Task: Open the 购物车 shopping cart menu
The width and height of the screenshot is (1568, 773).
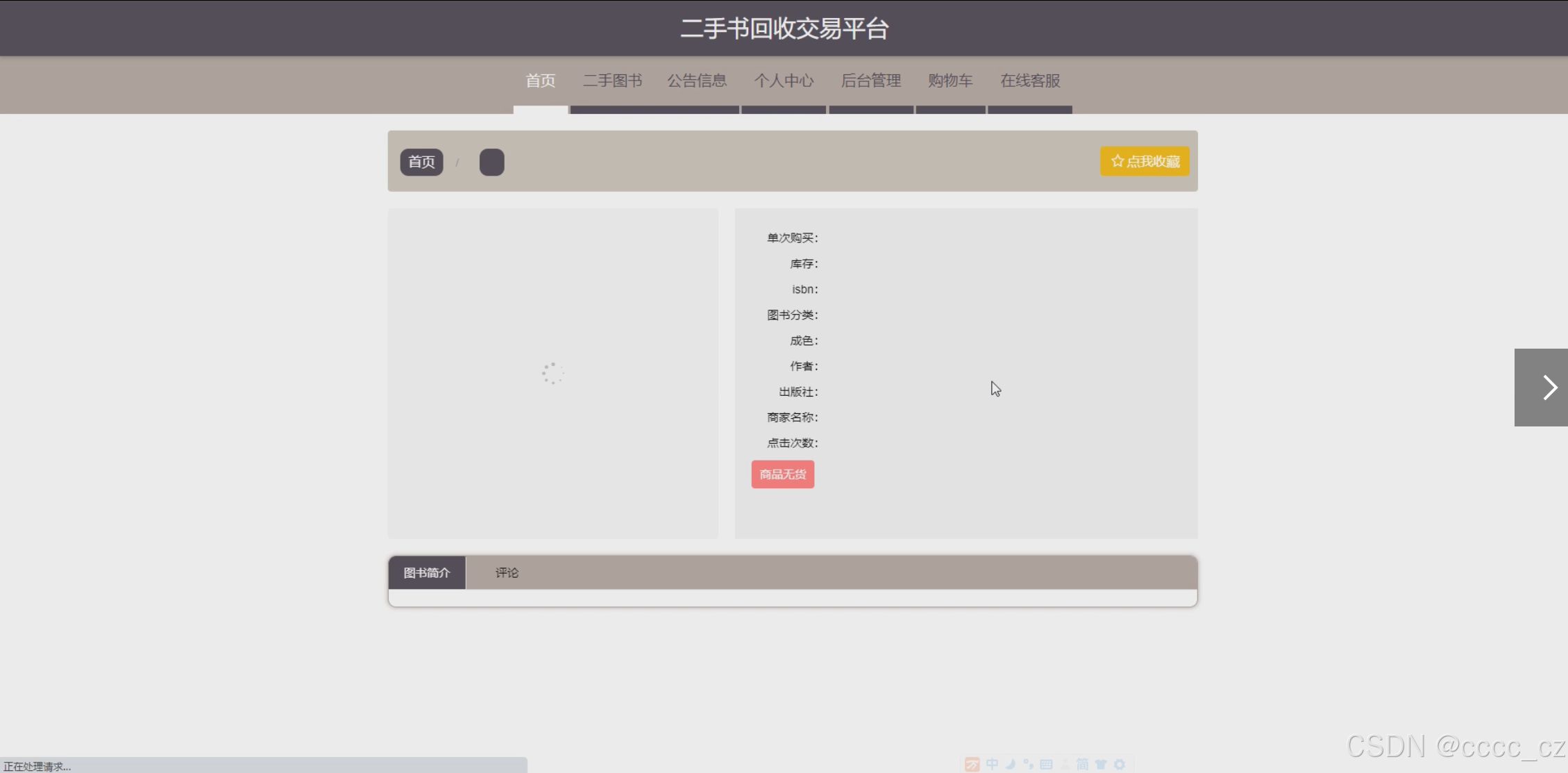Action: click(x=950, y=81)
